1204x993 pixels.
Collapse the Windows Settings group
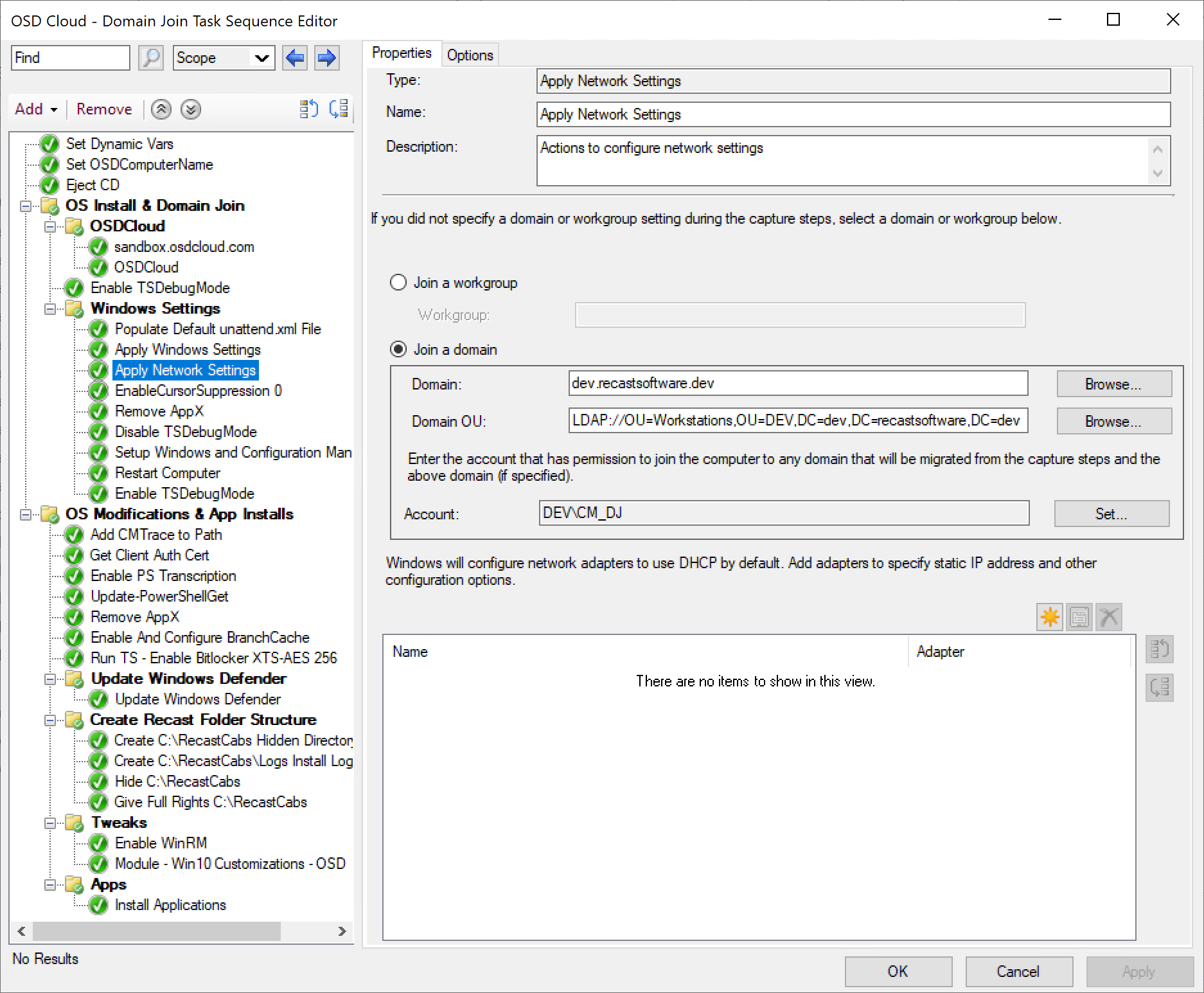pos(50,309)
